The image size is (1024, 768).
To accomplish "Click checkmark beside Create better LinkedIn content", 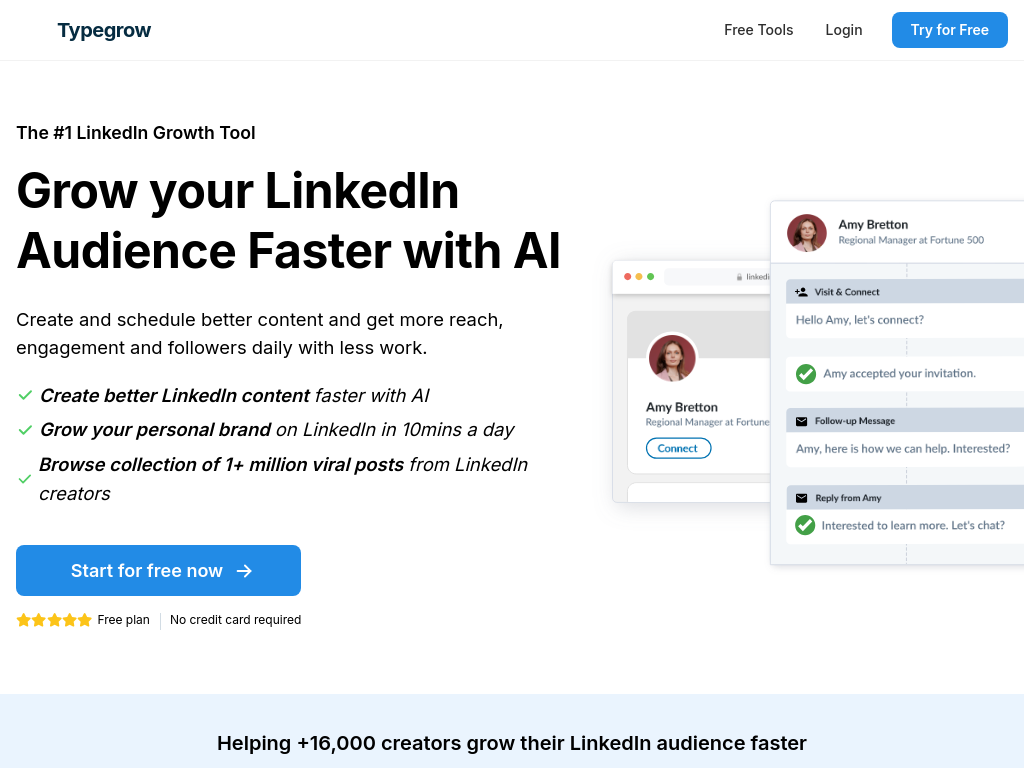I will (x=25, y=395).
